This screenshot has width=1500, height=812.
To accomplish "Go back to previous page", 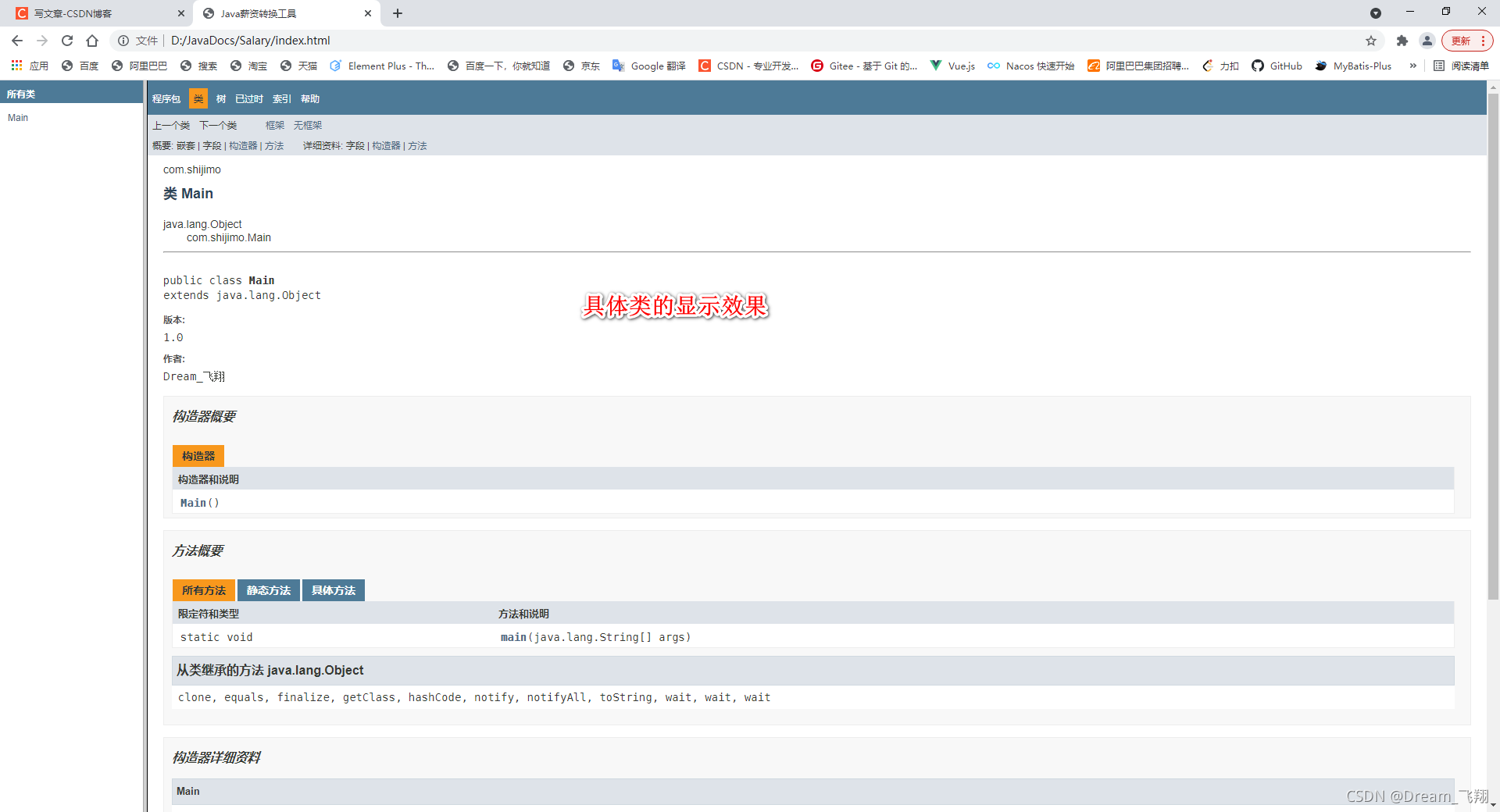I will 17,41.
